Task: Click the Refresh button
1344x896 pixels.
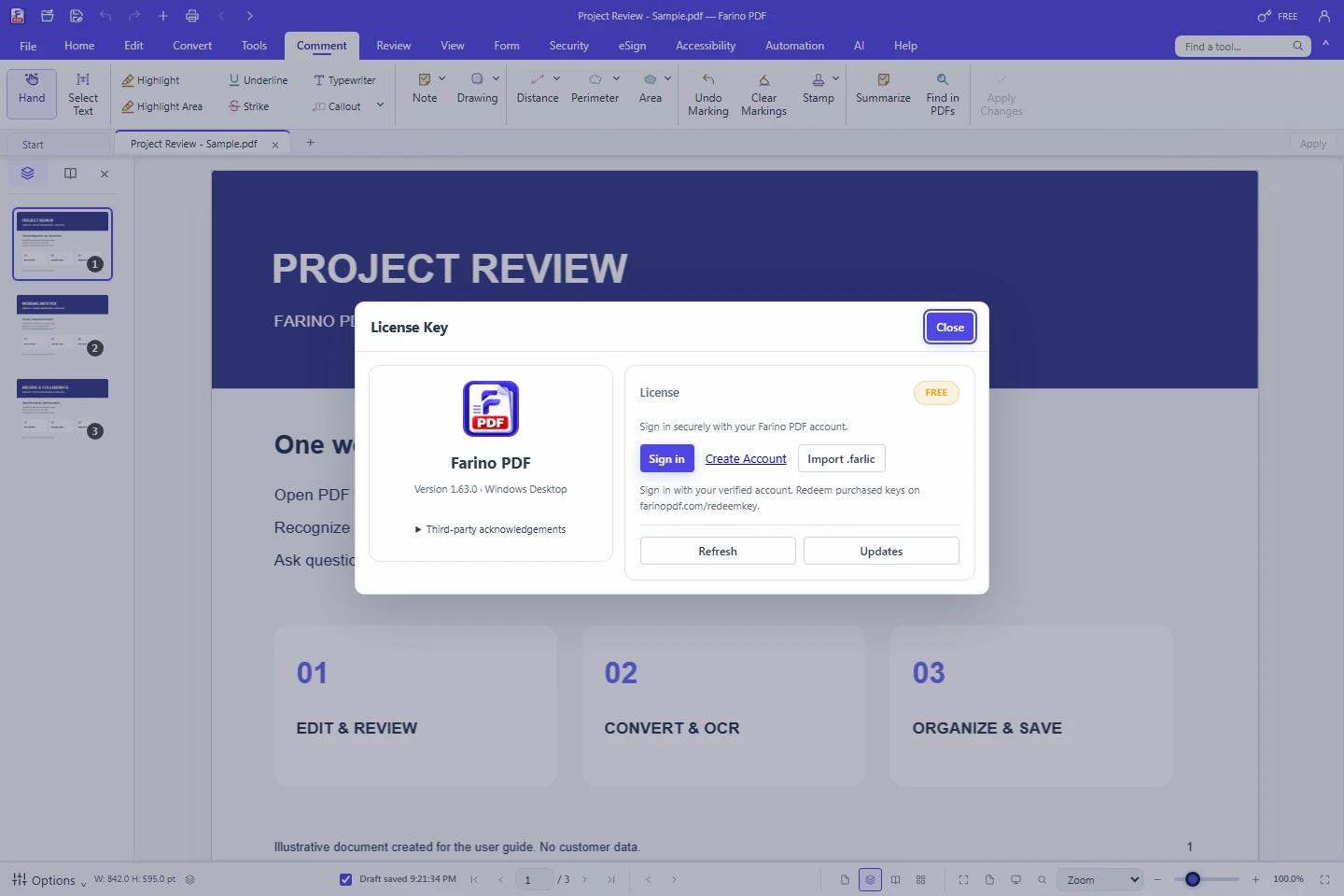Action: tap(718, 551)
